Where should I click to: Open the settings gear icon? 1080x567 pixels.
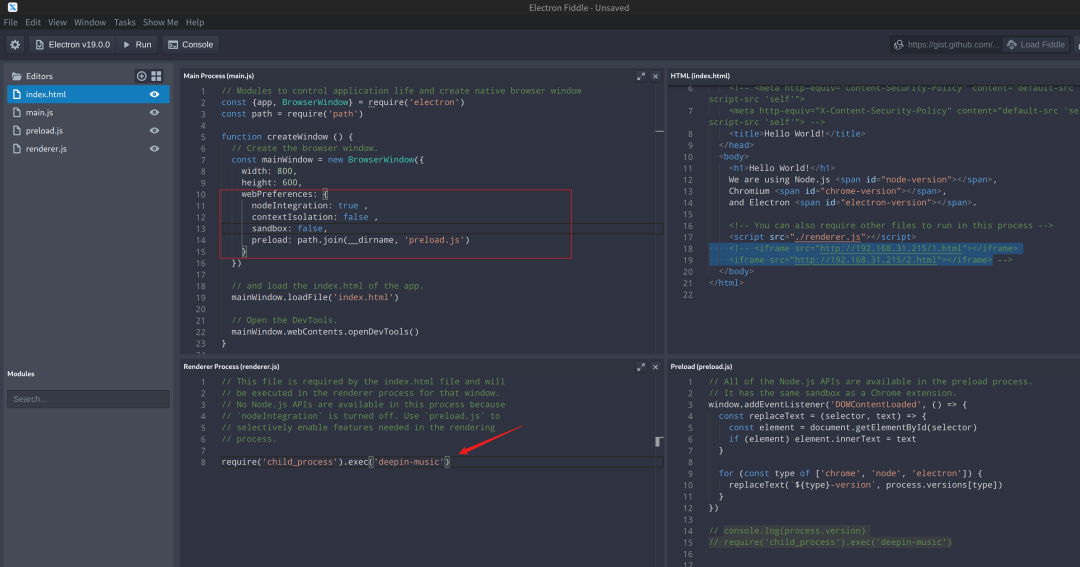[x=14, y=45]
